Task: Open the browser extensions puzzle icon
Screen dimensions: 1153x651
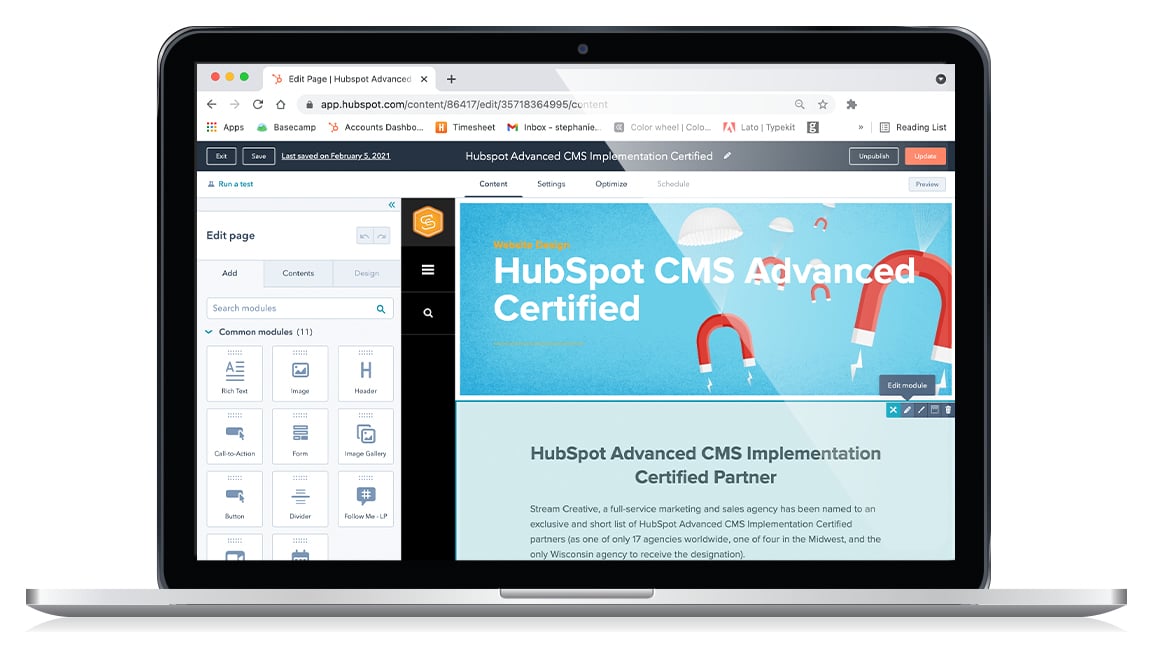Action: pyautogui.click(x=852, y=104)
